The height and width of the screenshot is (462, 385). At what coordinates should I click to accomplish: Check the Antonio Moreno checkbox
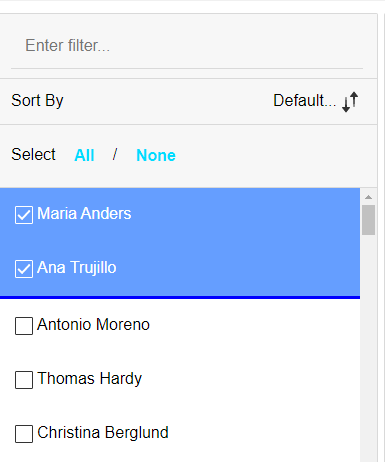pos(24,326)
